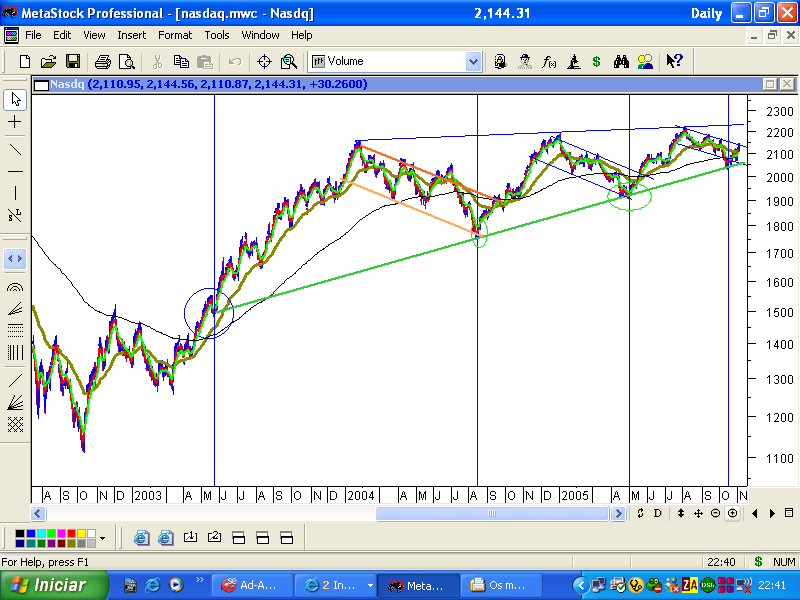This screenshot has width=800, height=600.
Task: Select the trendline drawing tool
Action: (x=14, y=150)
